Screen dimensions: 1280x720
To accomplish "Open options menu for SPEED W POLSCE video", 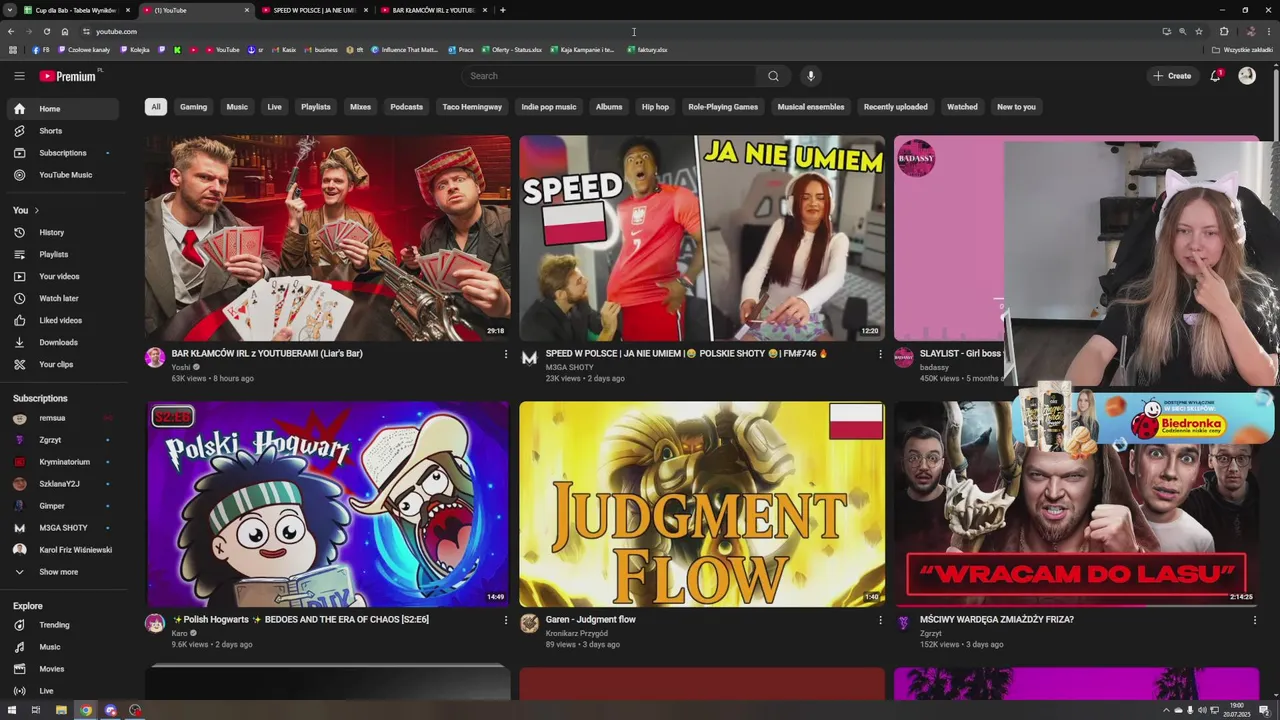I will (880, 354).
